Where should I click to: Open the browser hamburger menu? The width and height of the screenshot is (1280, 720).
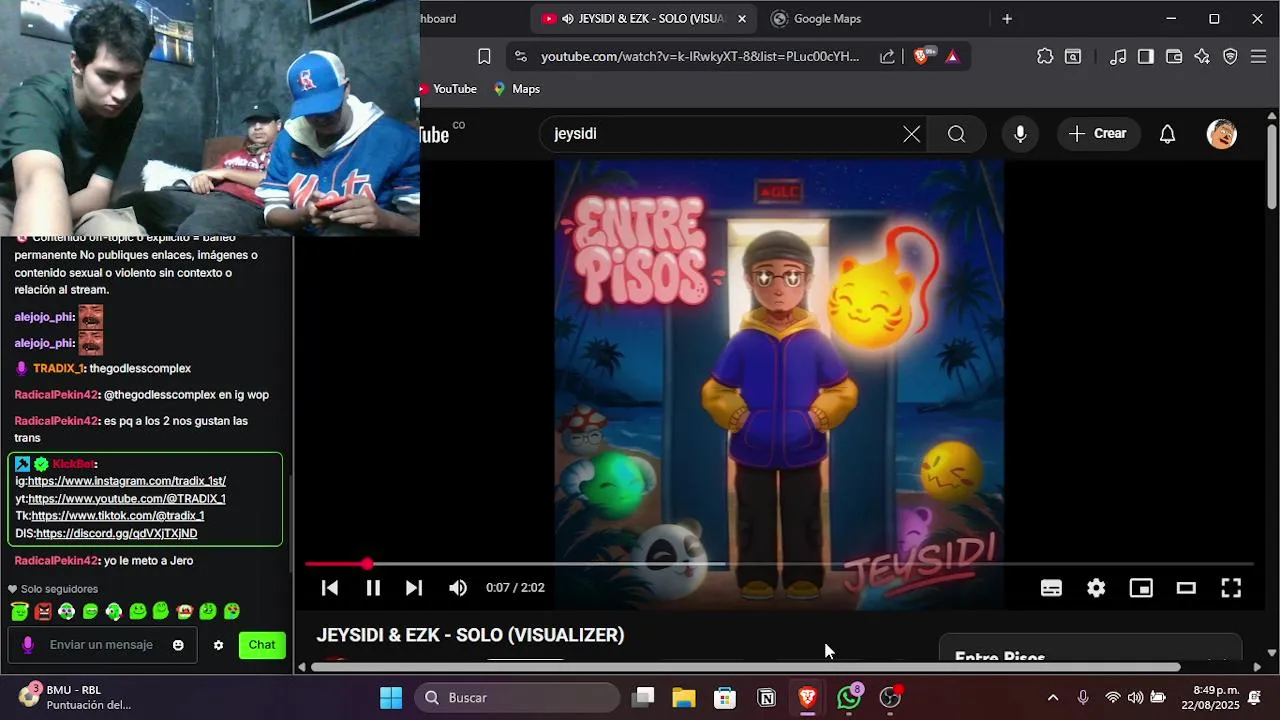coord(1259,57)
